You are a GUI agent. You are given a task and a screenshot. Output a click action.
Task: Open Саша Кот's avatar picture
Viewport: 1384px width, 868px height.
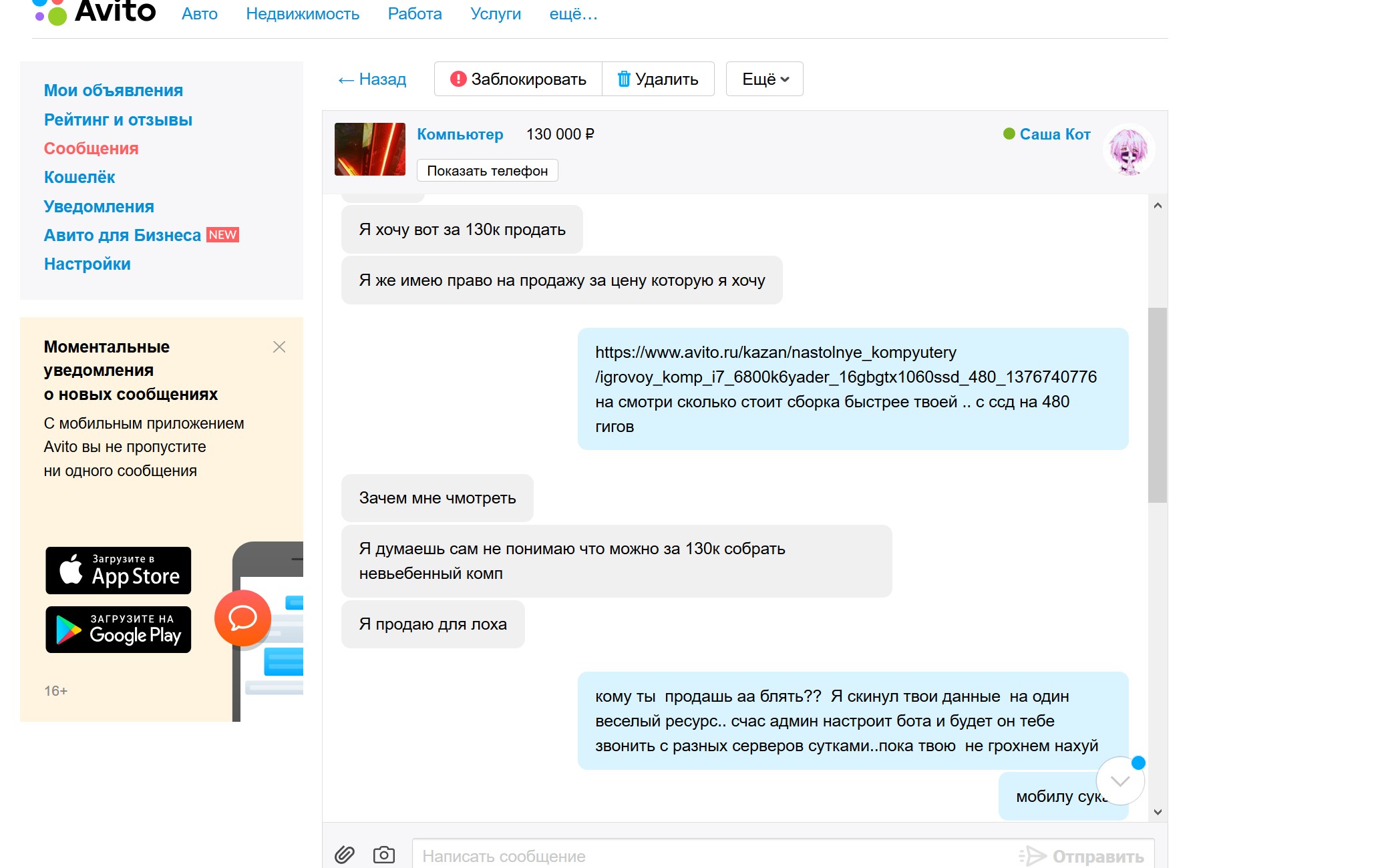coord(1129,150)
